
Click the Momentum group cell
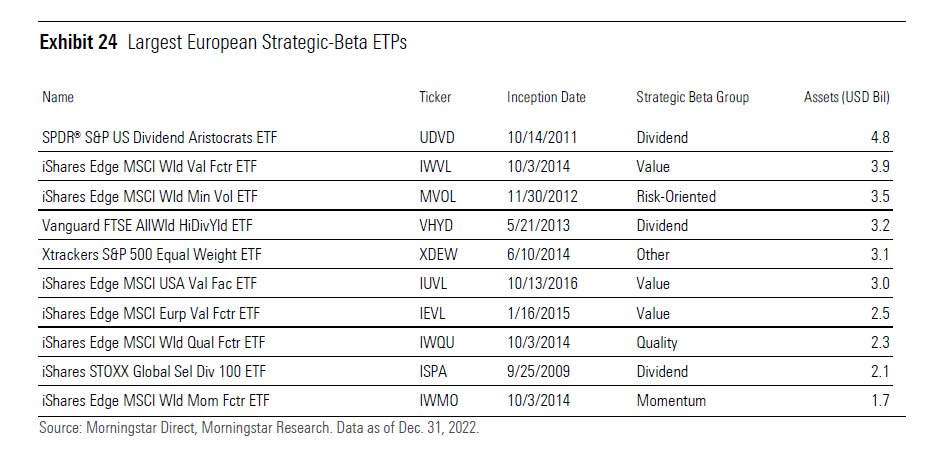click(x=671, y=401)
